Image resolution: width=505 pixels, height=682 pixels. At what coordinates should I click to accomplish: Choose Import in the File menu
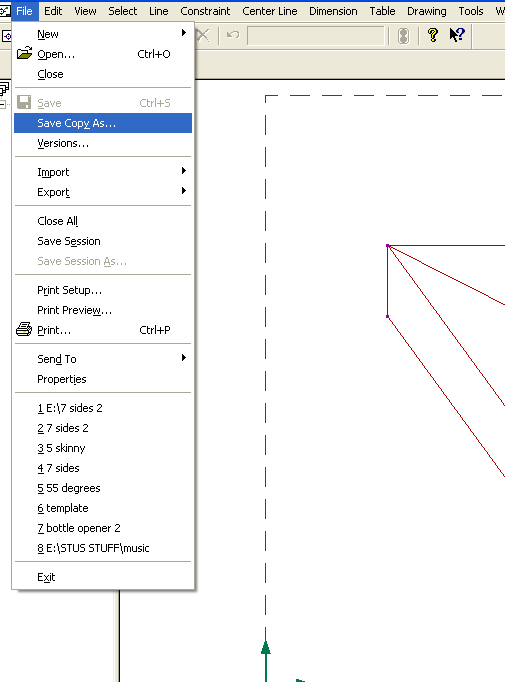click(x=103, y=172)
